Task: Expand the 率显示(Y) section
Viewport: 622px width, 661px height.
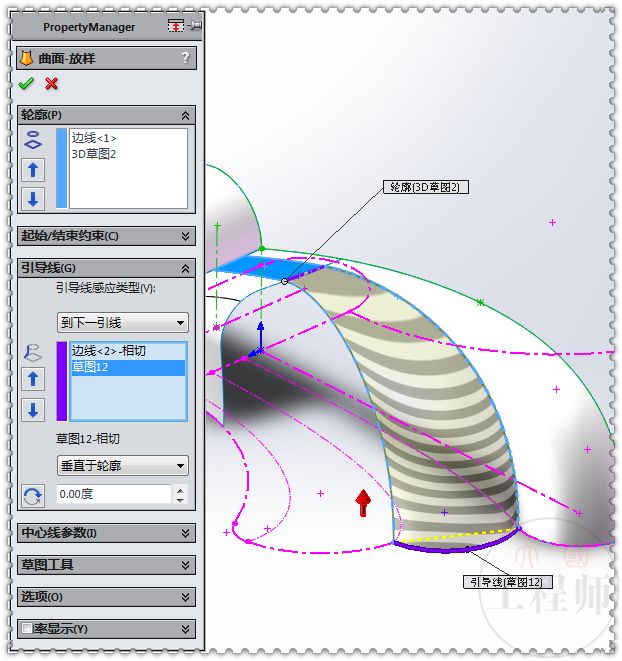Action: click(x=185, y=629)
